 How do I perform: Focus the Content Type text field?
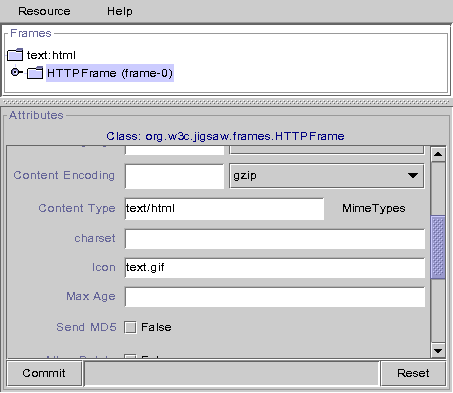click(224, 209)
